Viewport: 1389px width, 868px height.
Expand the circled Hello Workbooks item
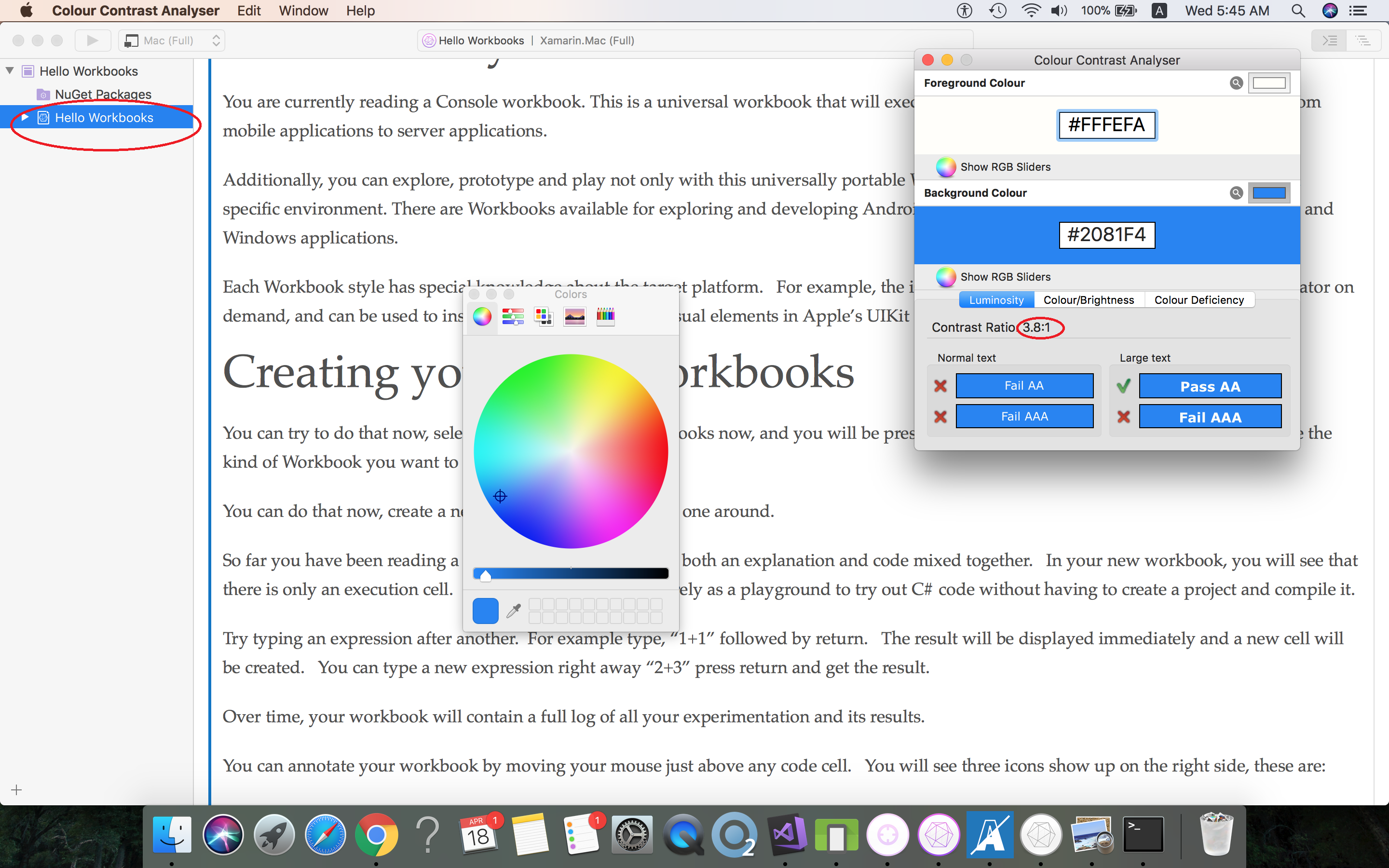25,117
